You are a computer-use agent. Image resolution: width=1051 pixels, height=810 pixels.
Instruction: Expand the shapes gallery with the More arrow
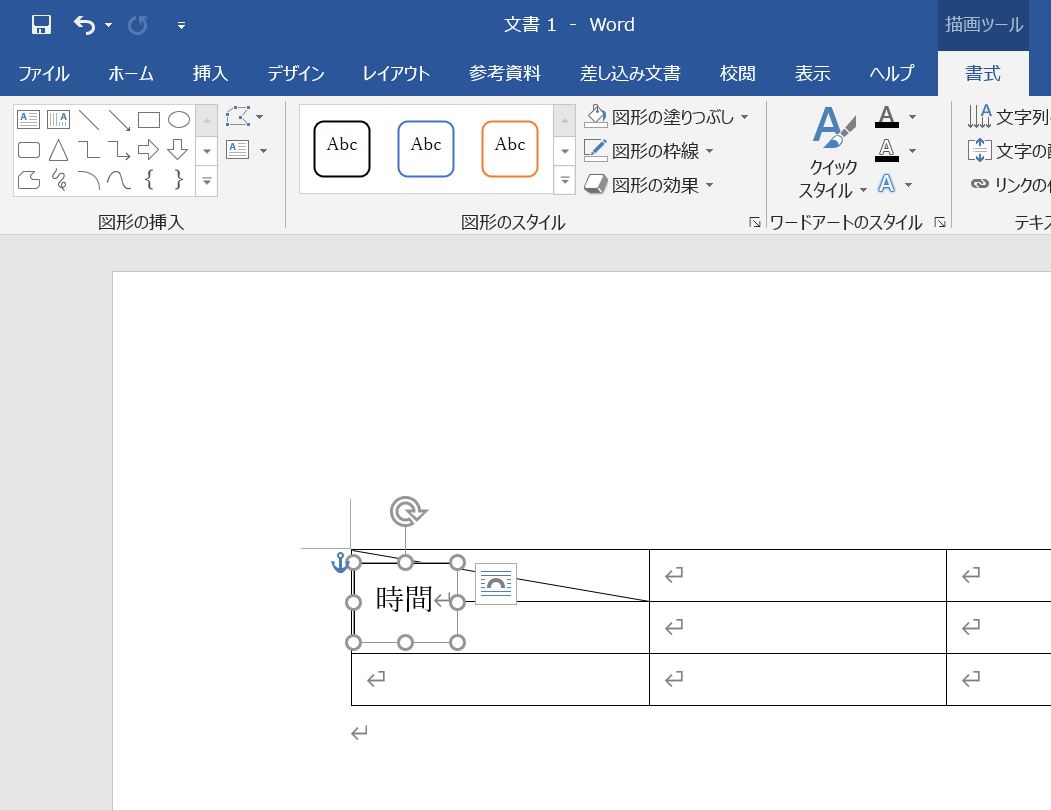click(x=207, y=182)
